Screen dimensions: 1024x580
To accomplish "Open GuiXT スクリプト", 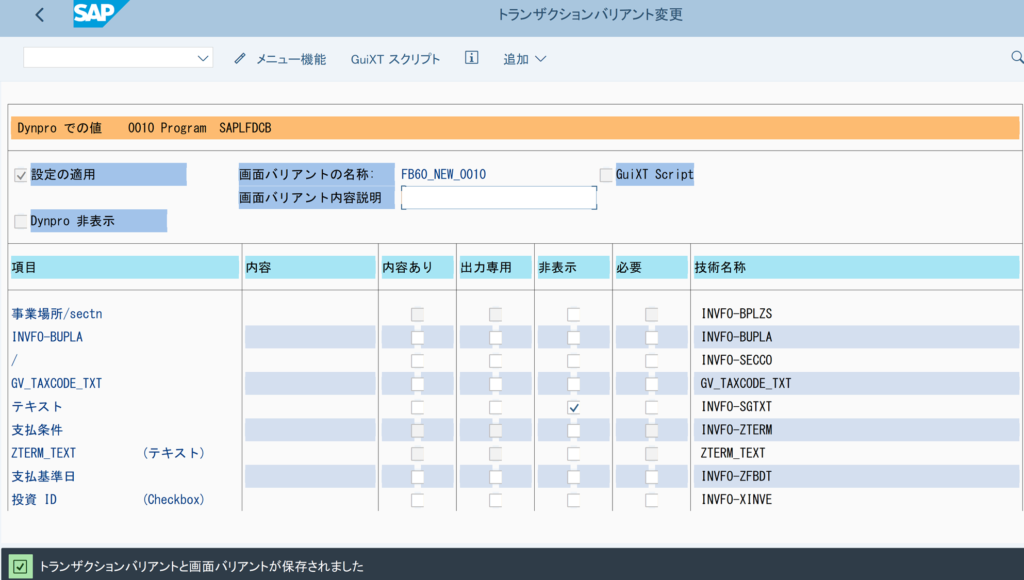I will 395,59.
